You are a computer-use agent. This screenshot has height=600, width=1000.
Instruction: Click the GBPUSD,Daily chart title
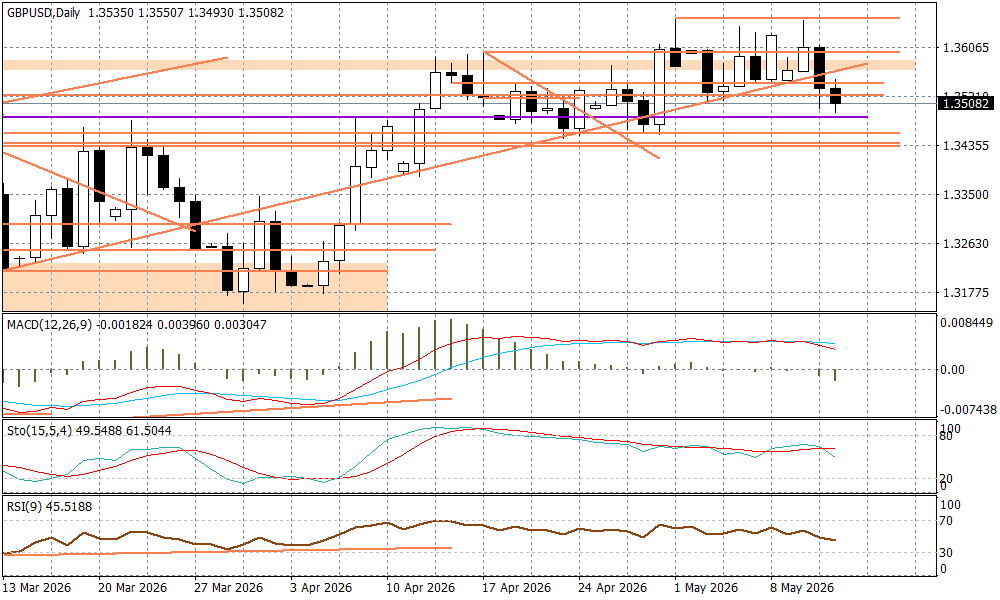[43, 13]
